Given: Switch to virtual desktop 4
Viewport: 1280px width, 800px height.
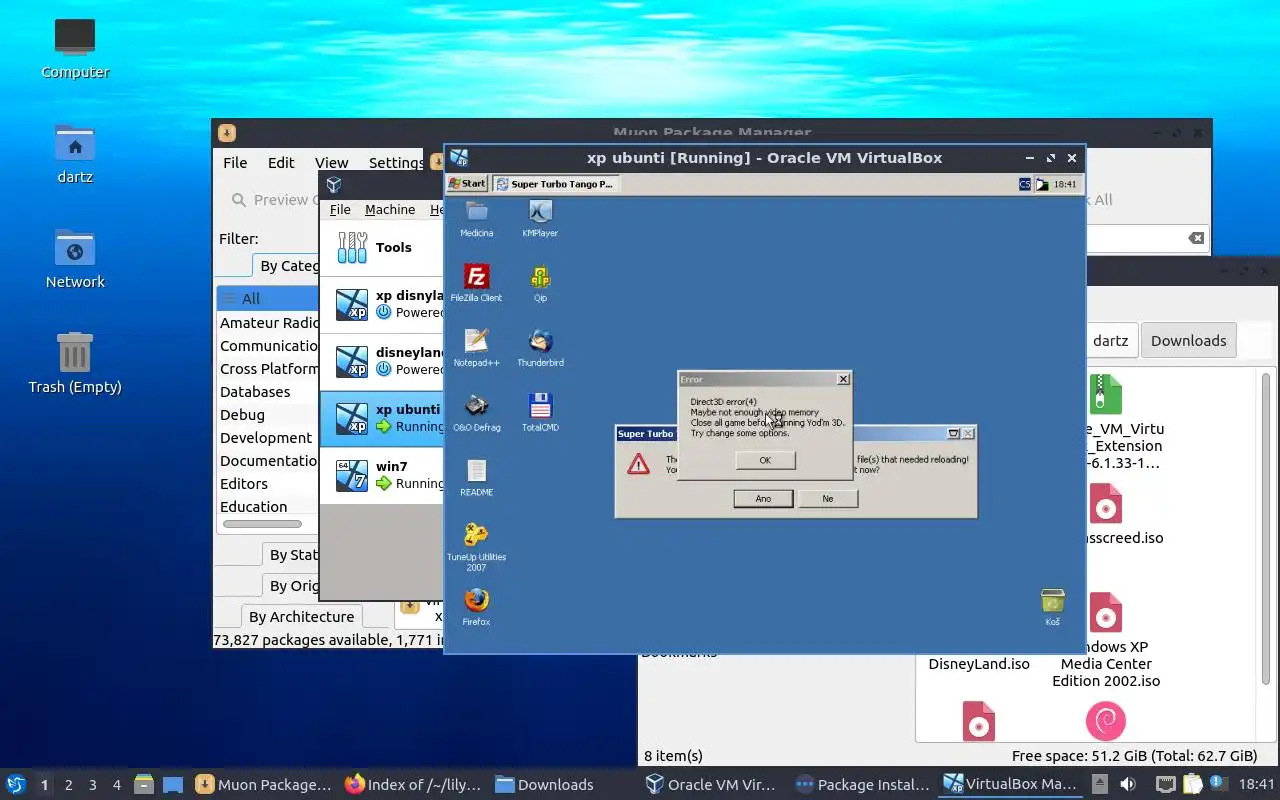Looking at the screenshot, I should pyautogui.click(x=116, y=785).
